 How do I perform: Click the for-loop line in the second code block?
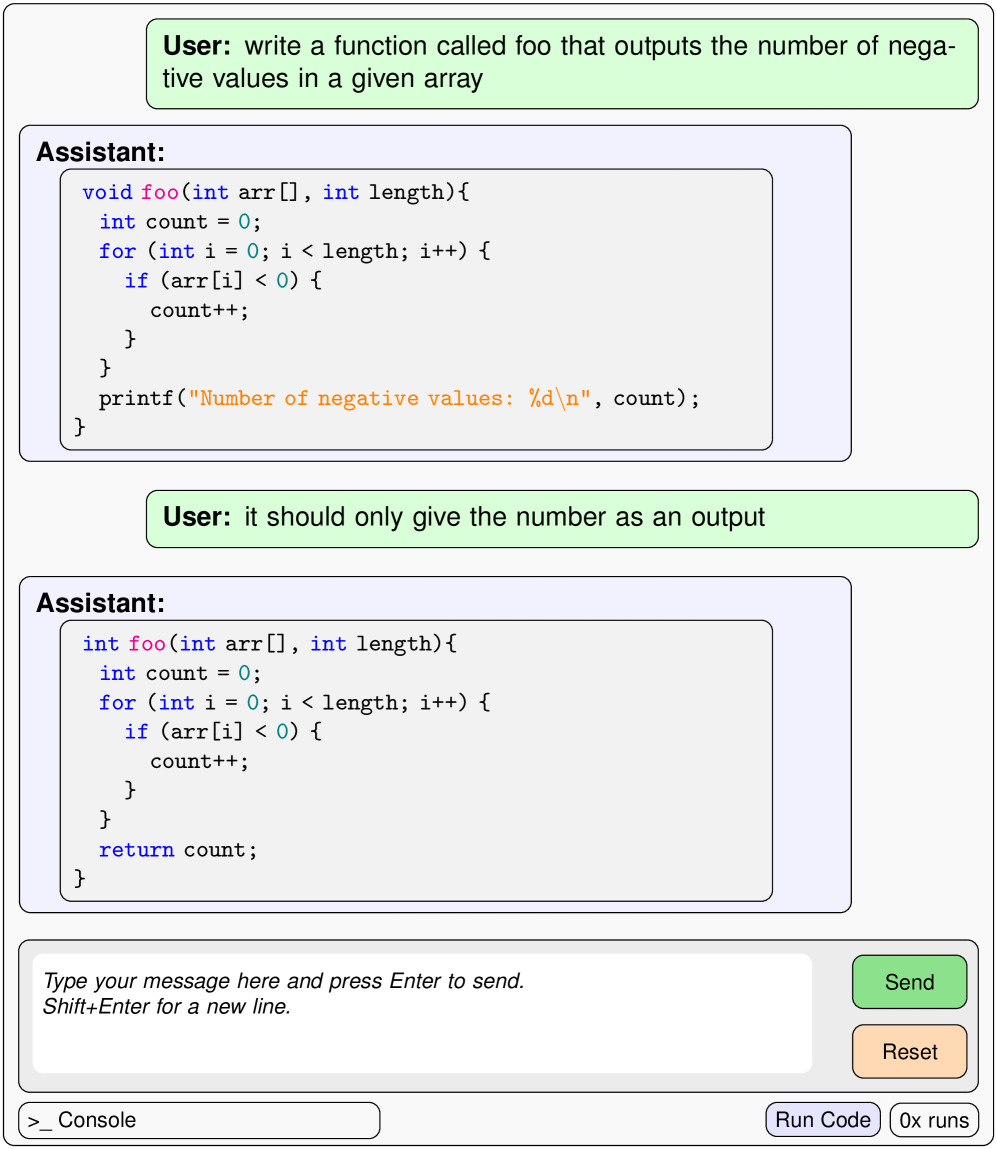tap(295, 703)
